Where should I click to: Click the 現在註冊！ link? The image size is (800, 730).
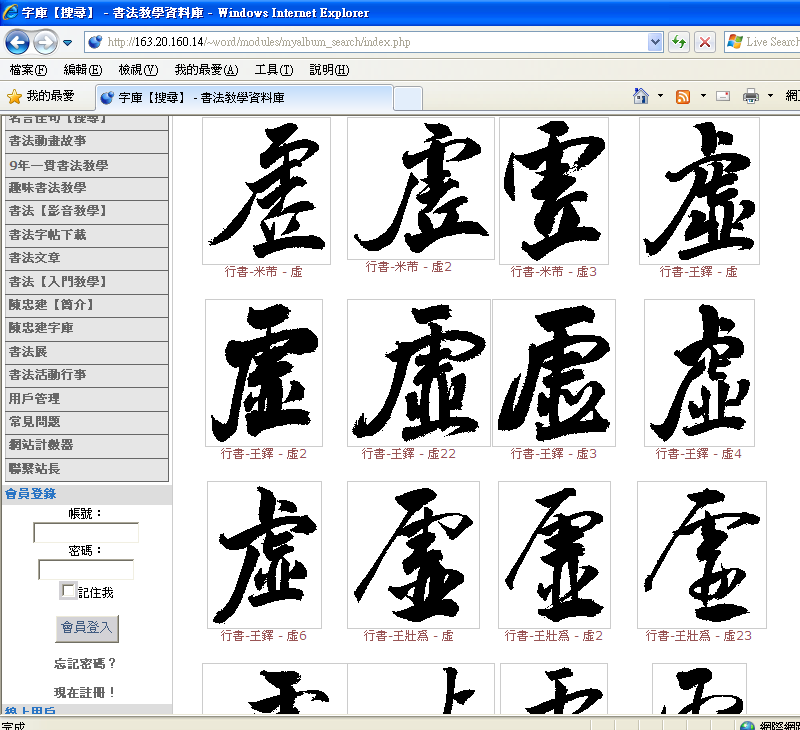coord(86,692)
